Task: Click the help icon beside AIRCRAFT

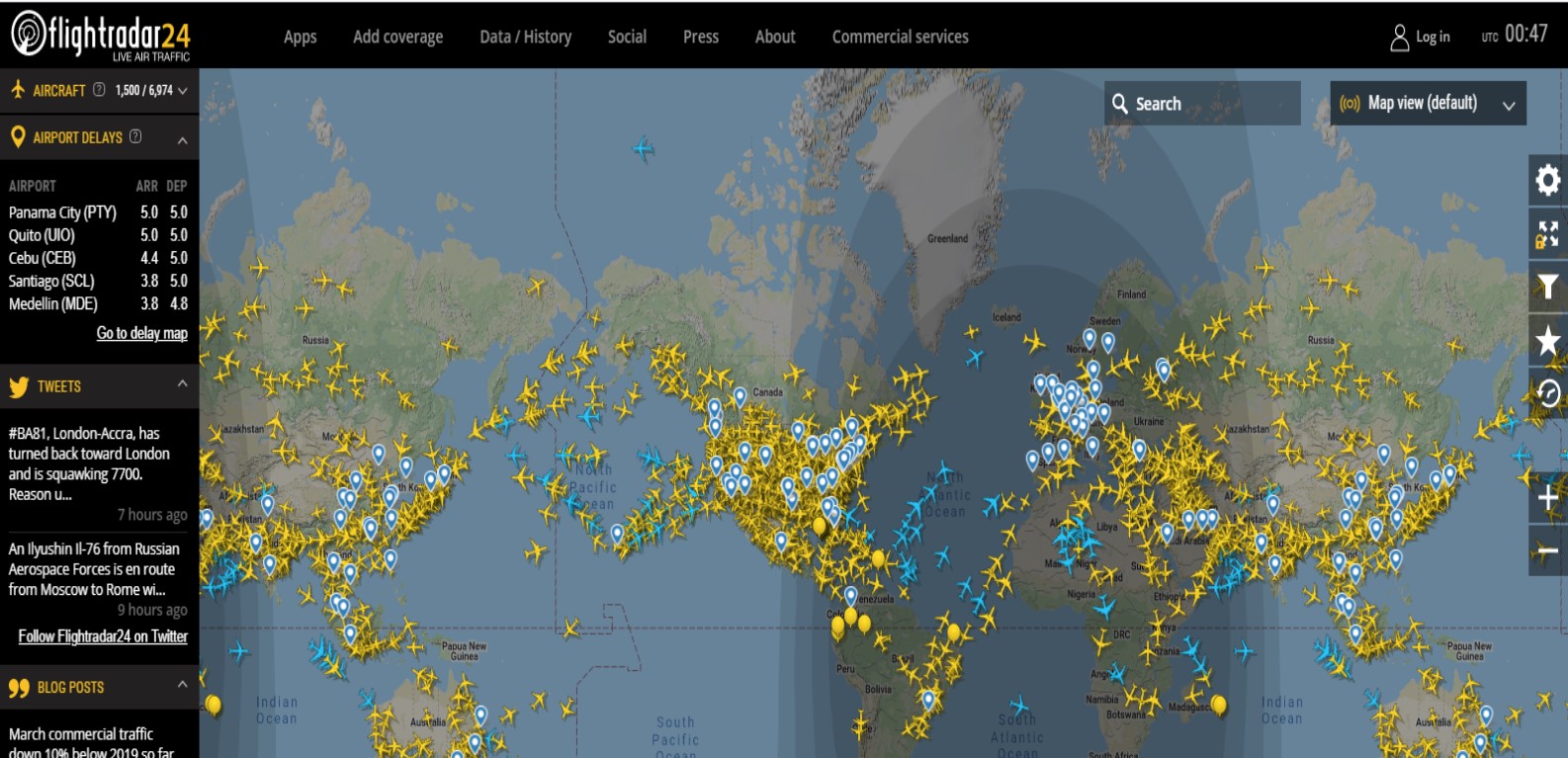Action: coord(99,90)
